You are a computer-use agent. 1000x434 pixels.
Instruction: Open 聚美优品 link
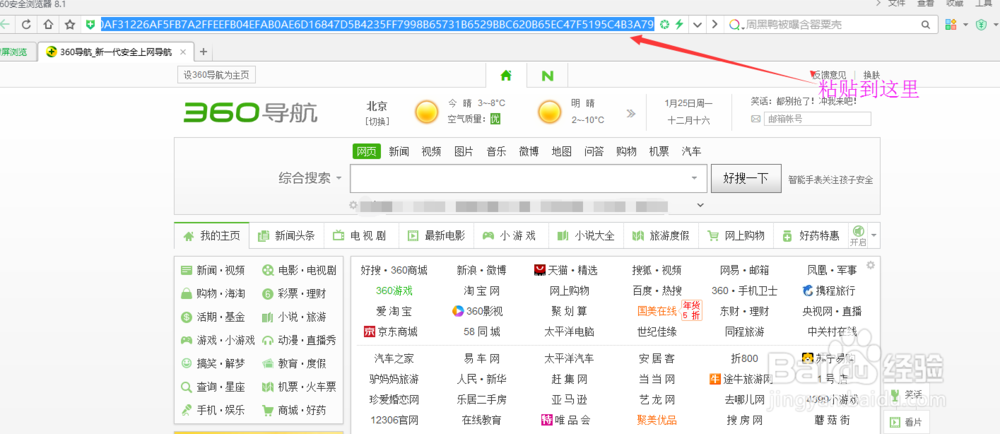[x=657, y=420]
